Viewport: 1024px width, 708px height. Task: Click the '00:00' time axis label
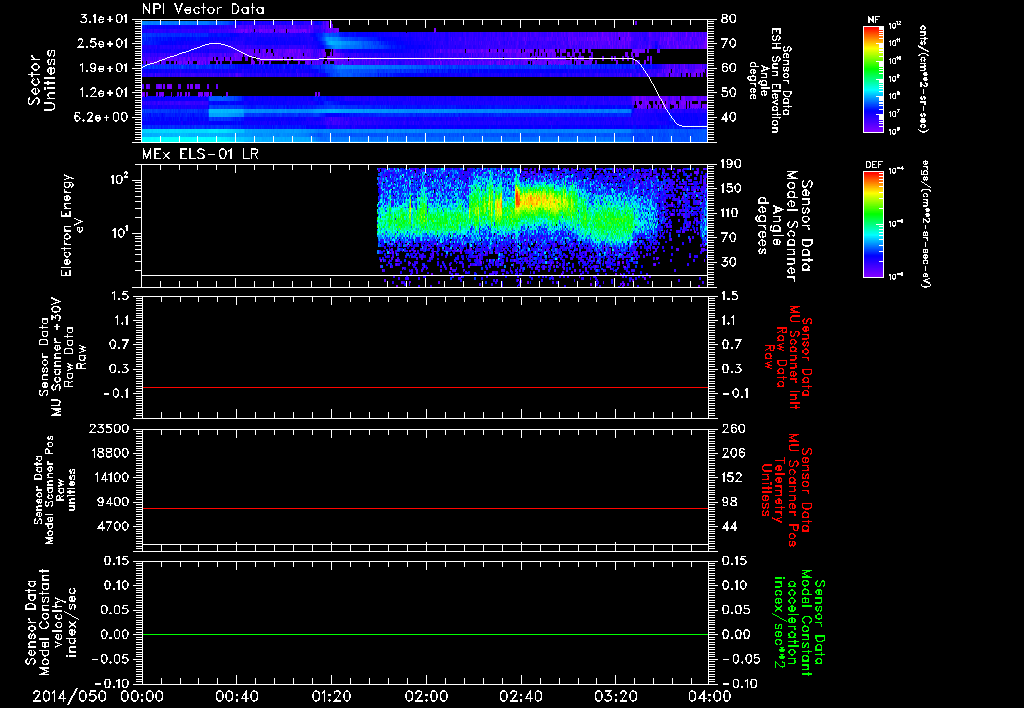[x=142, y=697]
